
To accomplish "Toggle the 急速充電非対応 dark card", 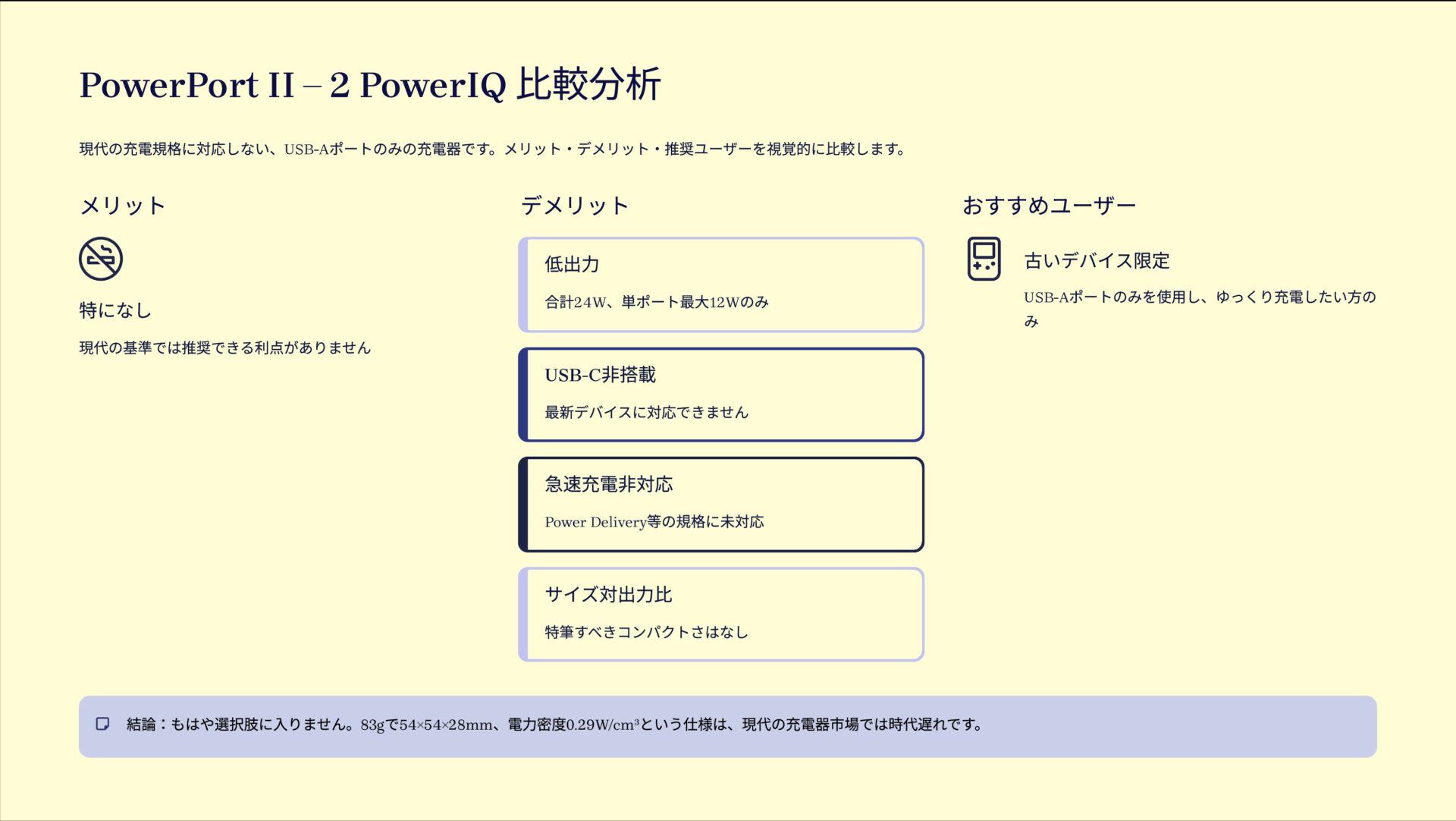I will click(x=720, y=504).
